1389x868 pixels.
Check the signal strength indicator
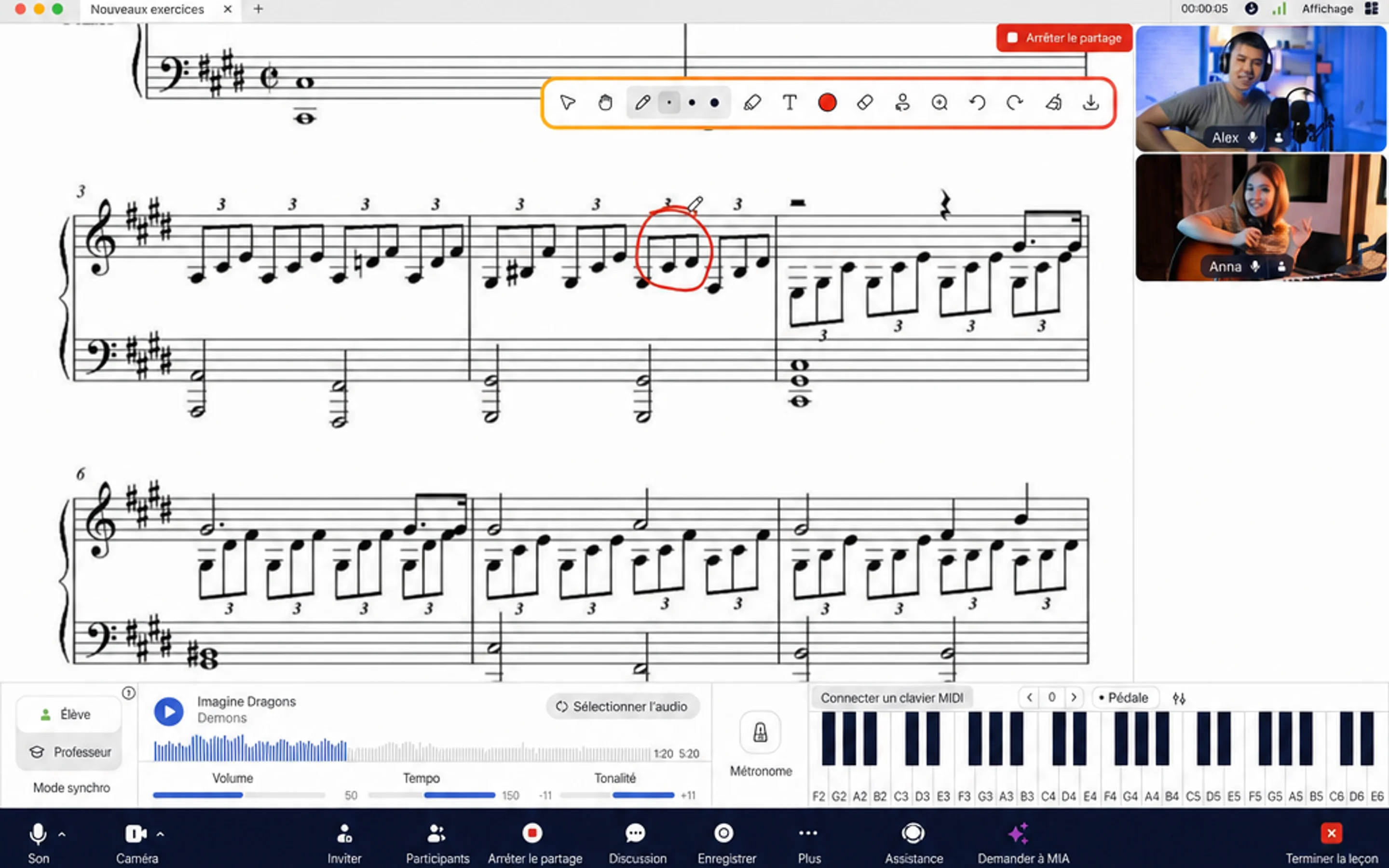1280,9
